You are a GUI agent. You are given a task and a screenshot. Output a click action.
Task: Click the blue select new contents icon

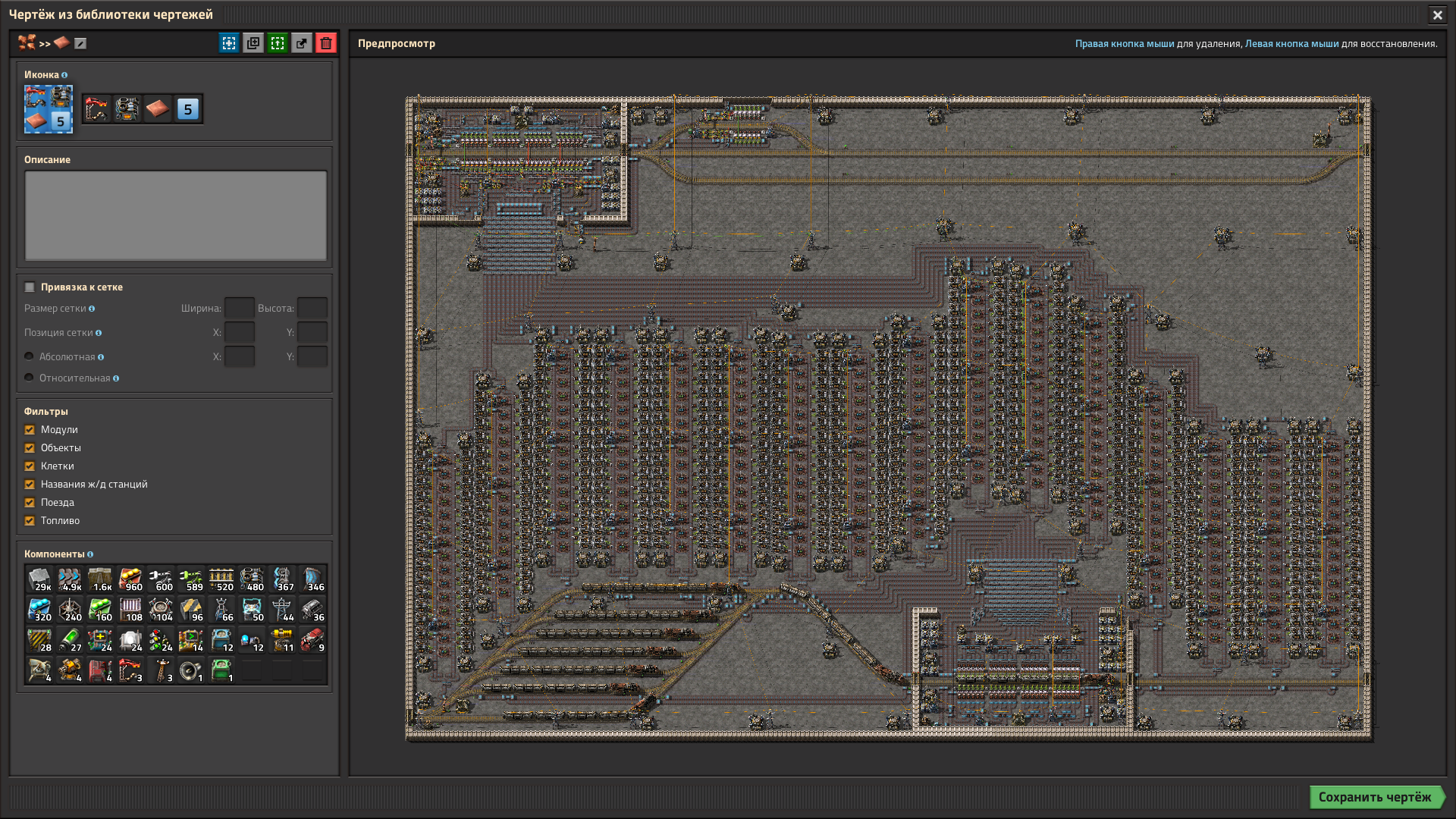pos(229,43)
